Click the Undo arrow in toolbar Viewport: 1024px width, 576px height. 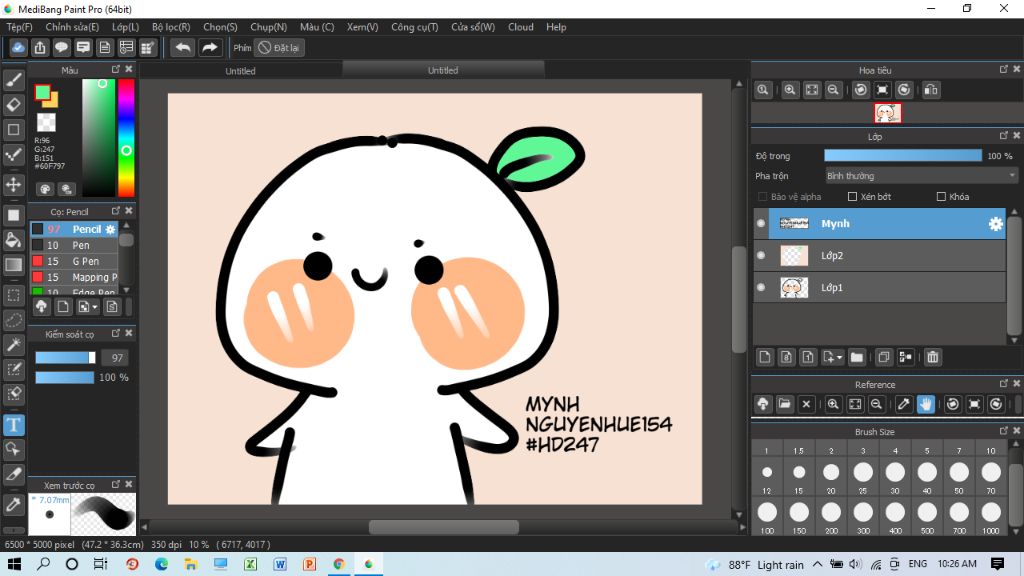point(182,47)
